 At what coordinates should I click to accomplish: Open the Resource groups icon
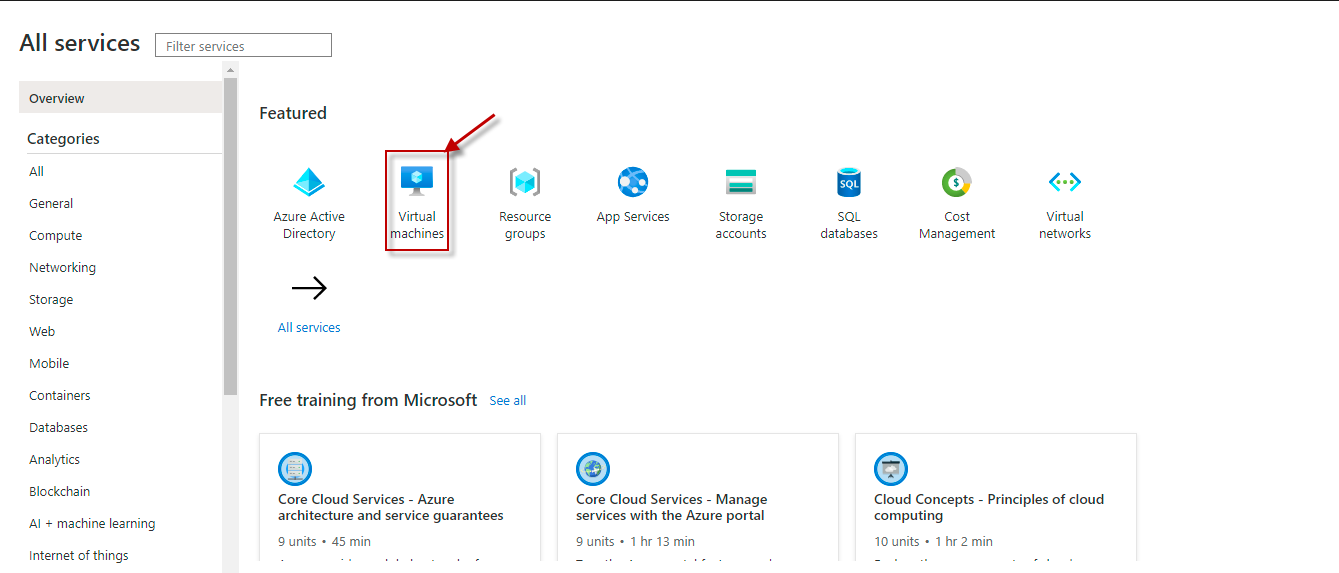[525, 182]
